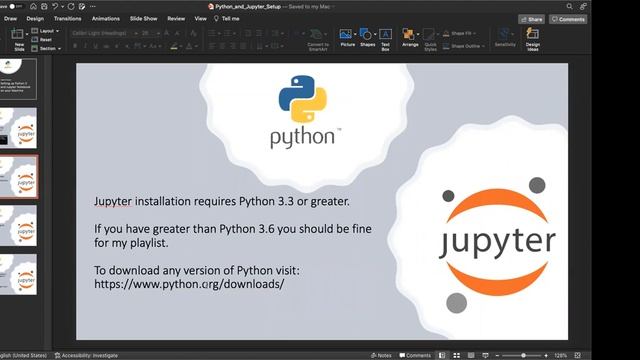The height and width of the screenshot is (360, 640).
Task: Click the python.org downloads URL text
Action: pyautogui.click(x=189, y=284)
